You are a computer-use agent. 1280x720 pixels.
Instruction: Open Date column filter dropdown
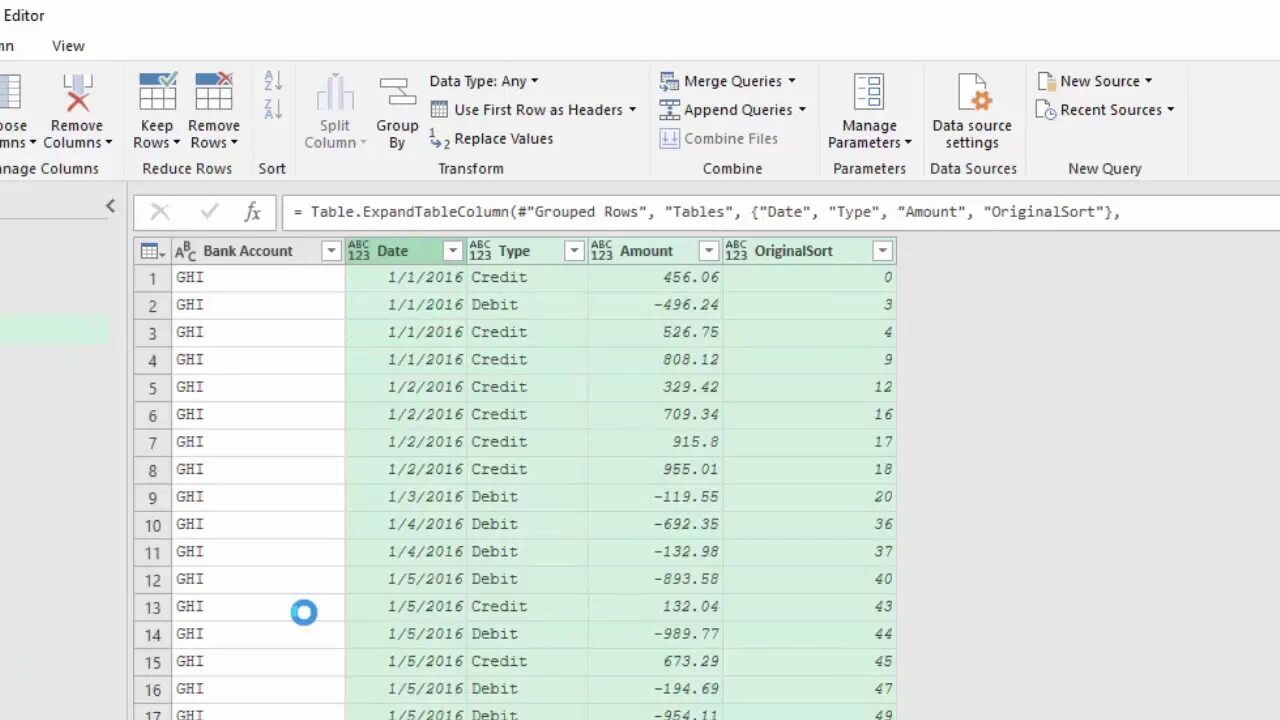click(453, 251)
